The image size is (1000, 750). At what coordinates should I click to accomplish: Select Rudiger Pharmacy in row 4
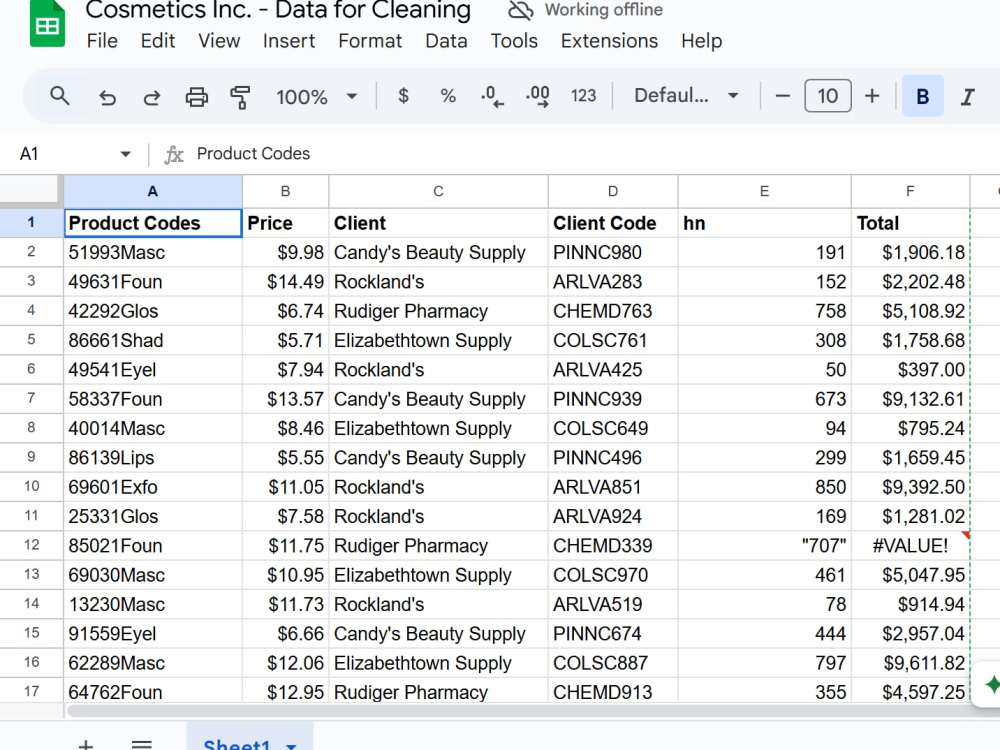(x=438, y=311)
